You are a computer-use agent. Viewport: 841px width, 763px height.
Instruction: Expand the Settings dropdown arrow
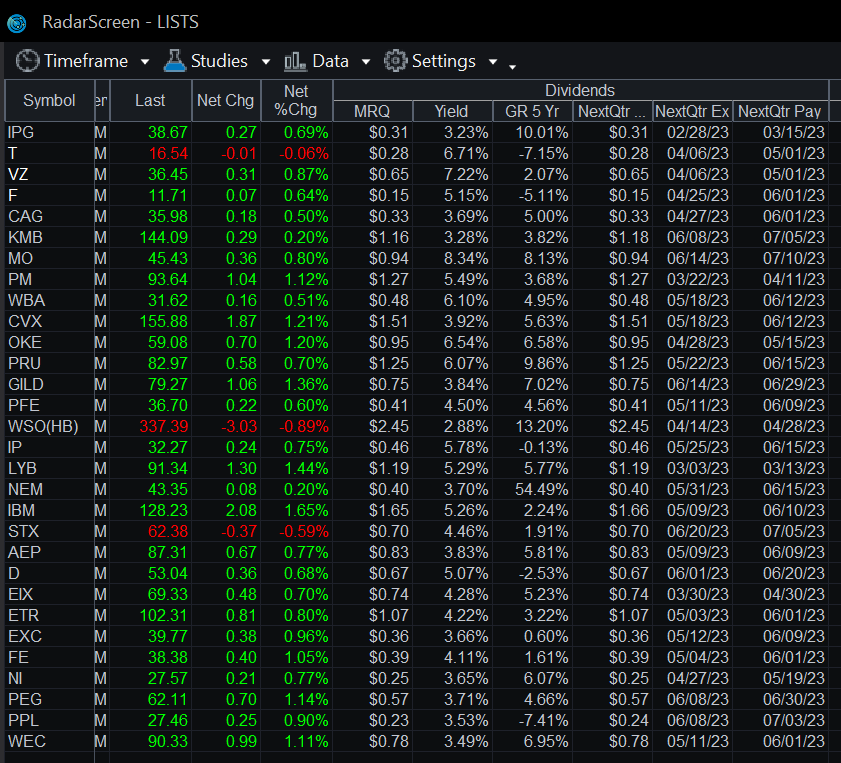[x=493, y=62]
